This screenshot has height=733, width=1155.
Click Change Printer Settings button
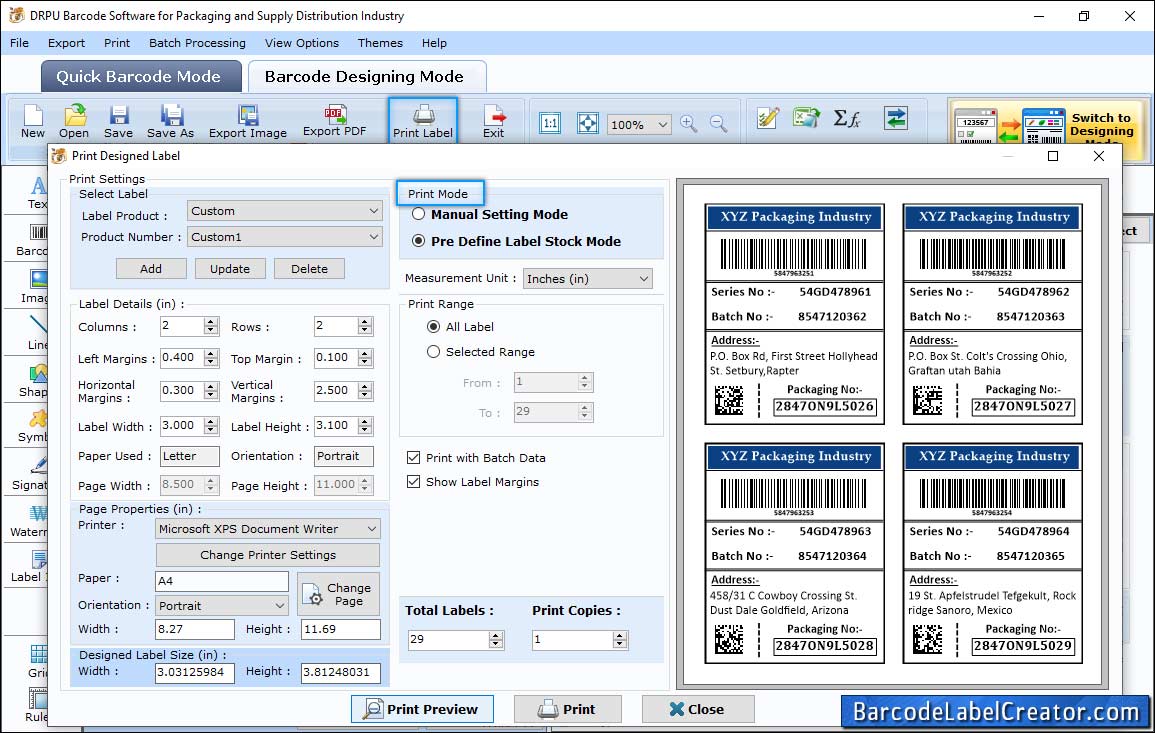pyautogui.click(x=268, y=555)
